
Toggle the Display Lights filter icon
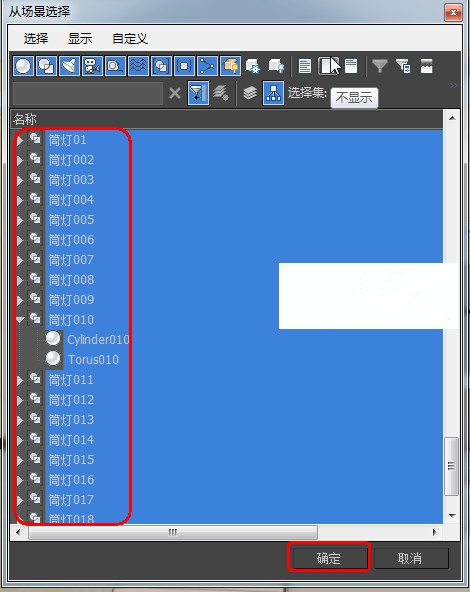coord(69,66)
